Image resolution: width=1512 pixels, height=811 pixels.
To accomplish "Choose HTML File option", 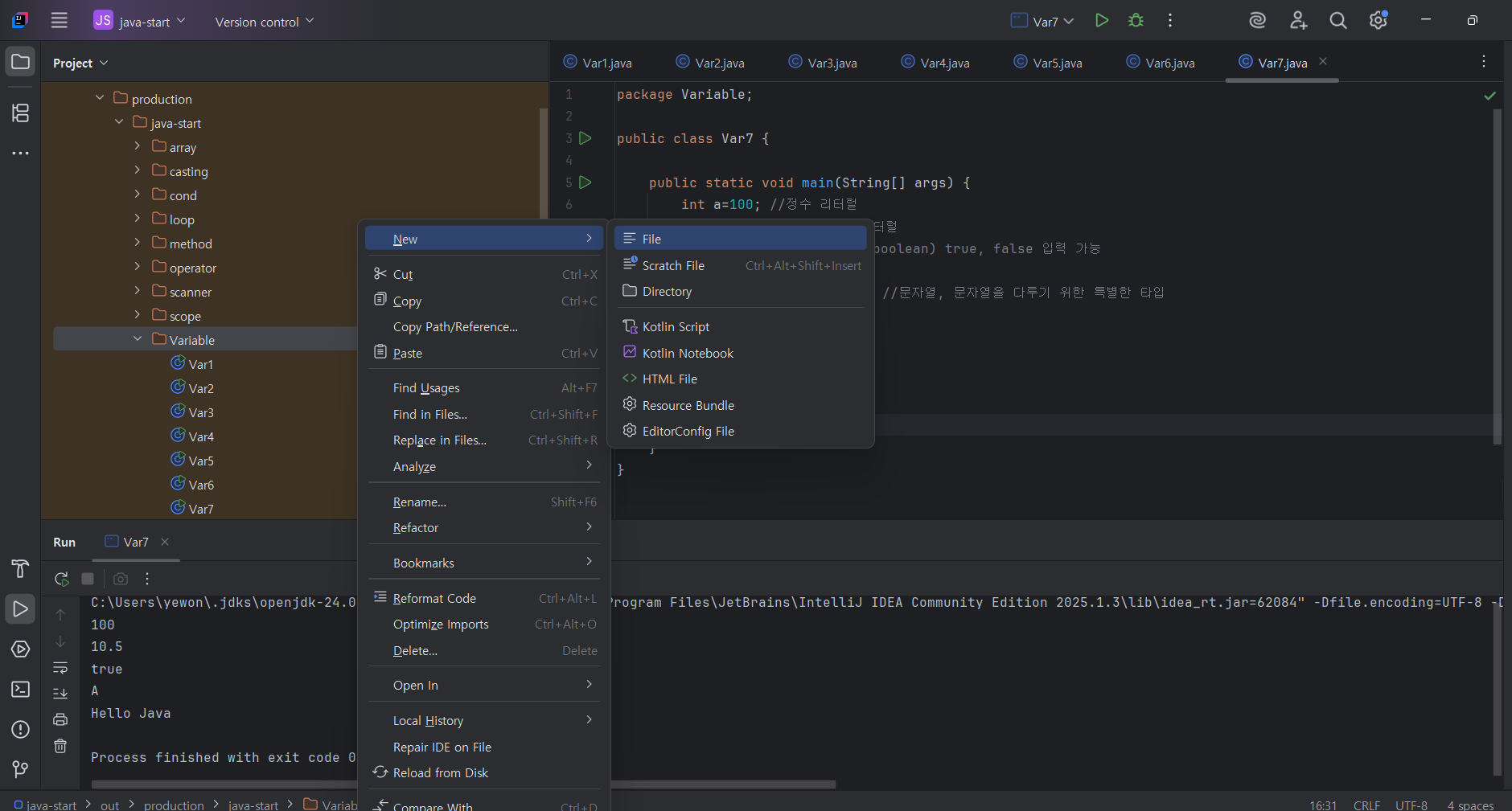I will click(x=741, y=379).
